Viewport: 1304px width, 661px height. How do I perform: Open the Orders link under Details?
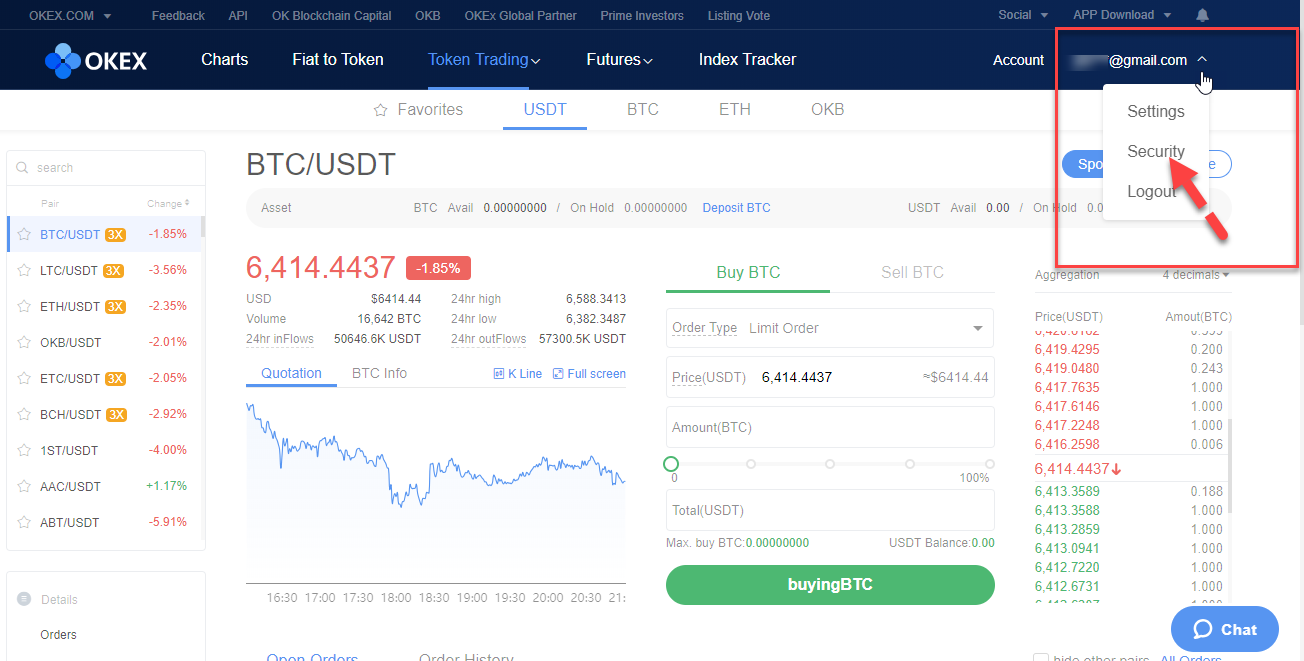click(x=58, y=635)
